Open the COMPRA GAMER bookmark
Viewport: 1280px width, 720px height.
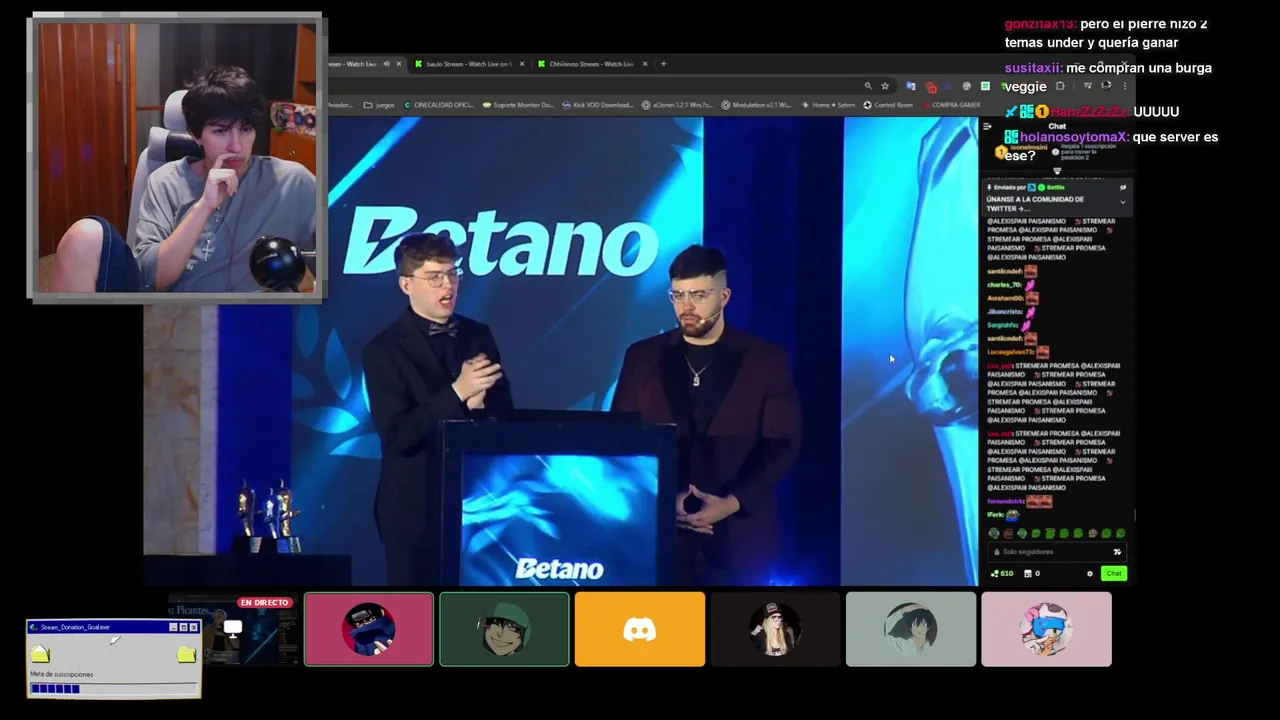tap(951, 105)
